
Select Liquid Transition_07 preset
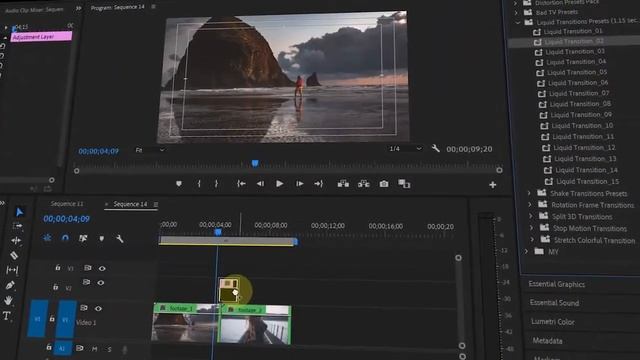pos(579,93)
